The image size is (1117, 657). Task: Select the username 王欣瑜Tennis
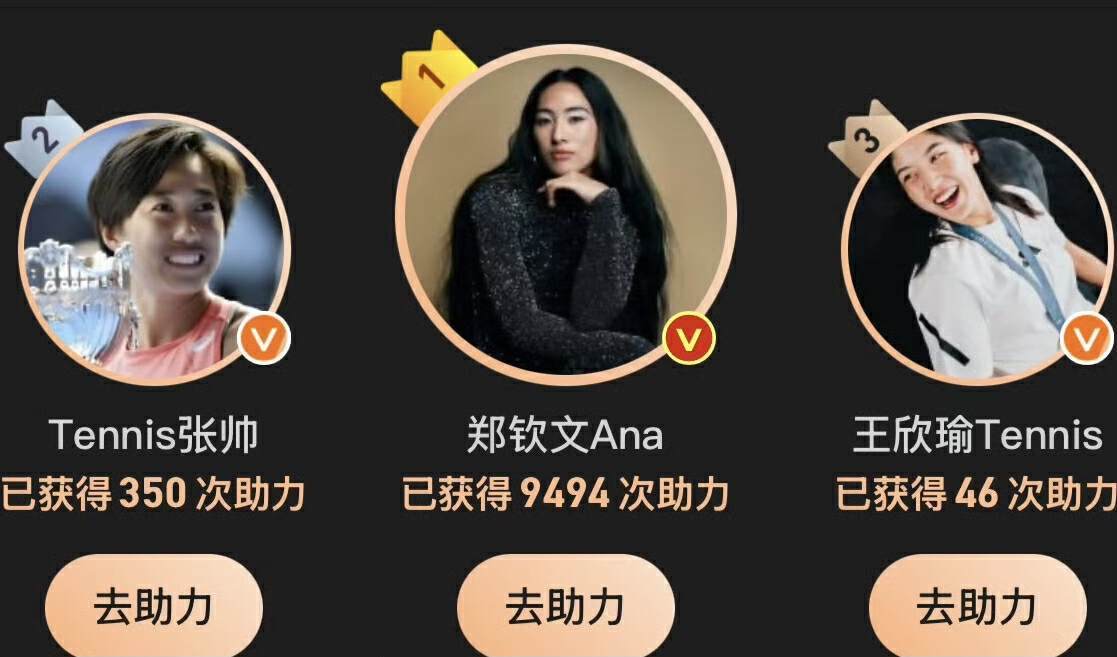[977, 435]
